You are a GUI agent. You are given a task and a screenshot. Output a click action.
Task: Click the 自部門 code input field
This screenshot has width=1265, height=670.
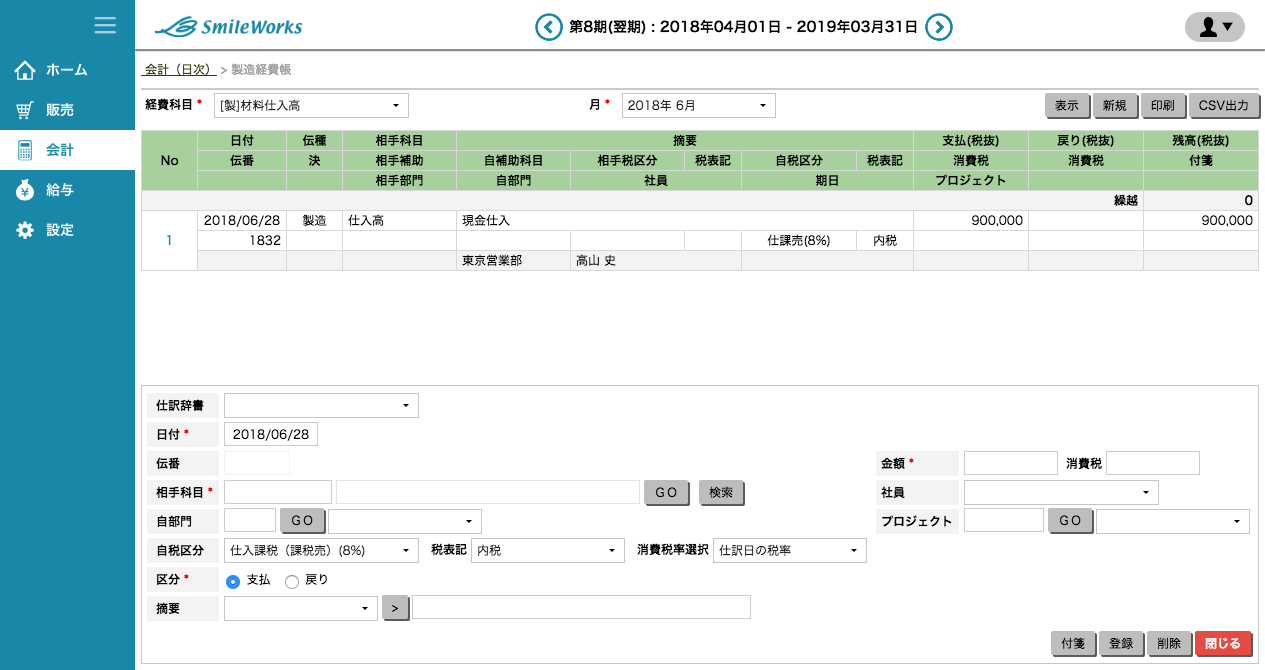250,521
